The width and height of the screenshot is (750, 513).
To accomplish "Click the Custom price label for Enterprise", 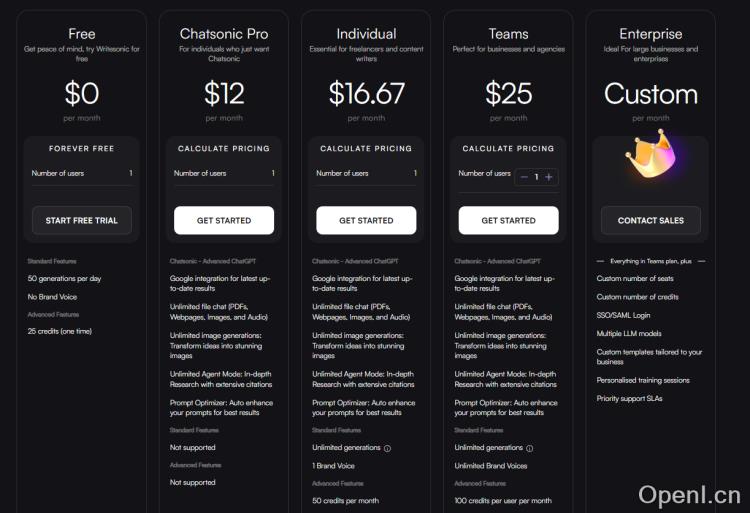I will [650, 93].
